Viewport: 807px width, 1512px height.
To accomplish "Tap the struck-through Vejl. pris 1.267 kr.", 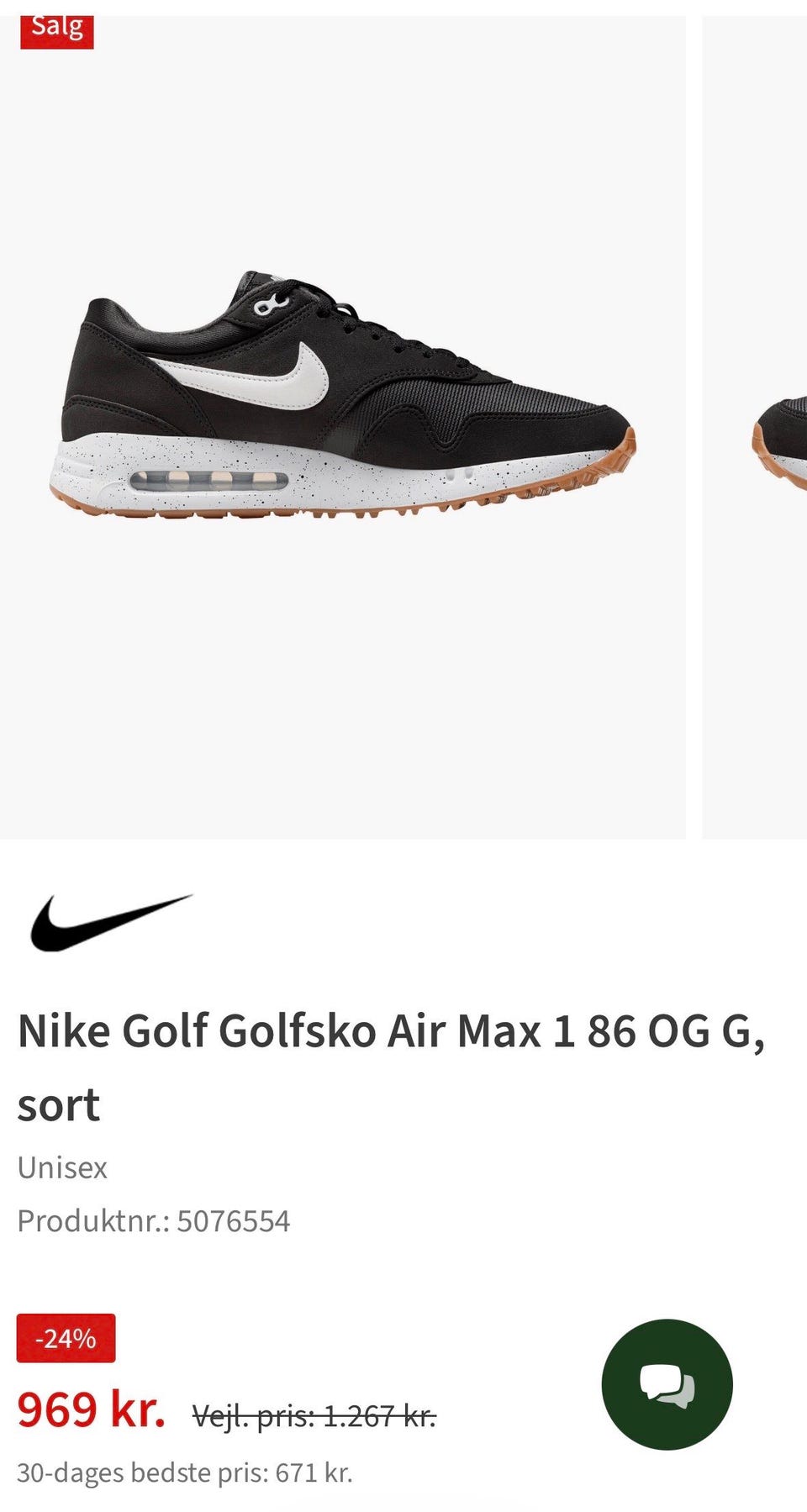I will point(314,1416).
